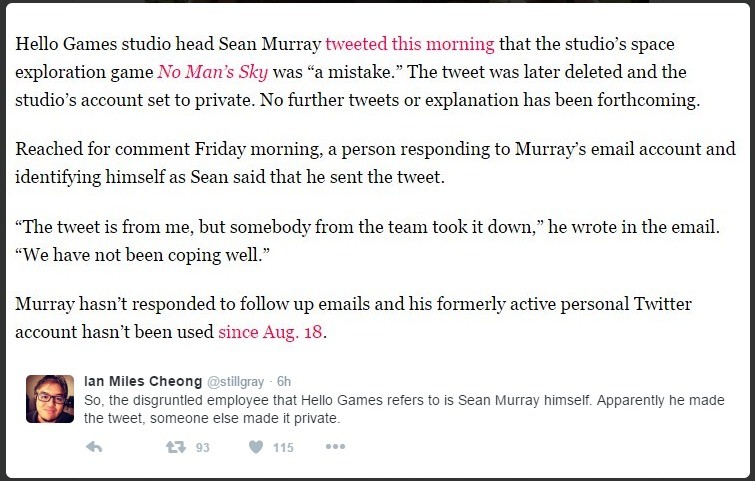The width and height of the screenshot is (755, 481).
Task: Click the 6h tweet timestamp
Action: click(x=284, y=381)
